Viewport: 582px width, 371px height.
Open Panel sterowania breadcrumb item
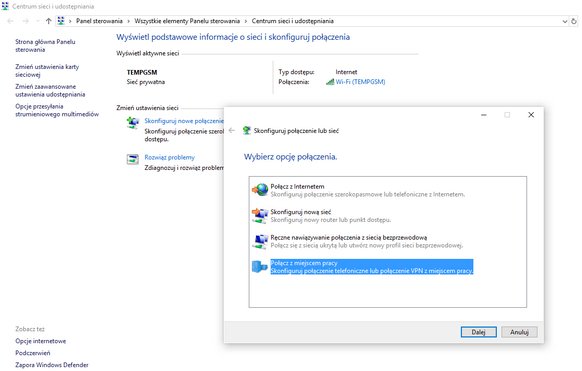99,21
